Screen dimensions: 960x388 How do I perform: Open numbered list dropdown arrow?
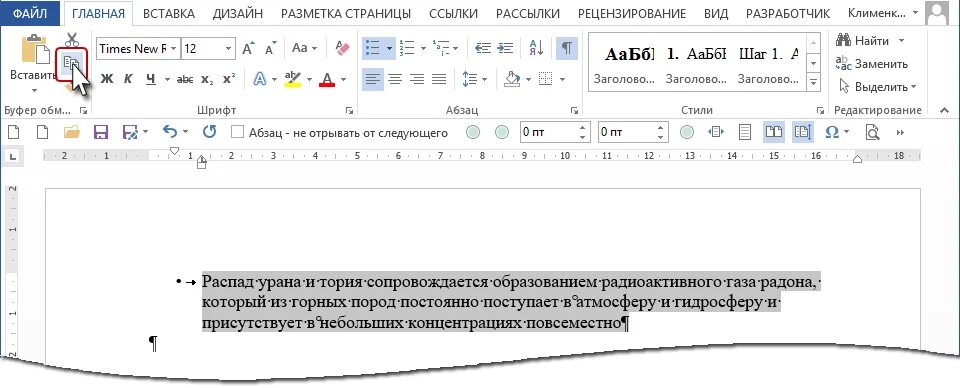pyautogui.click(x=423, y=48)
